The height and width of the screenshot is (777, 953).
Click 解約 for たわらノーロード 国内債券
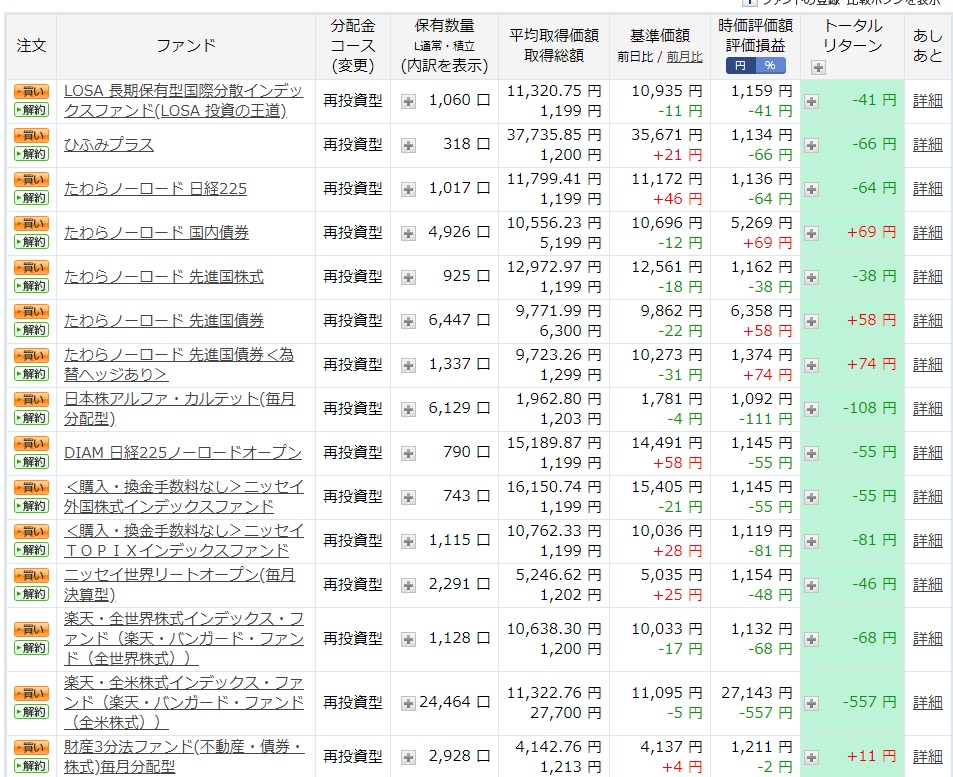(x=30, y=241)
